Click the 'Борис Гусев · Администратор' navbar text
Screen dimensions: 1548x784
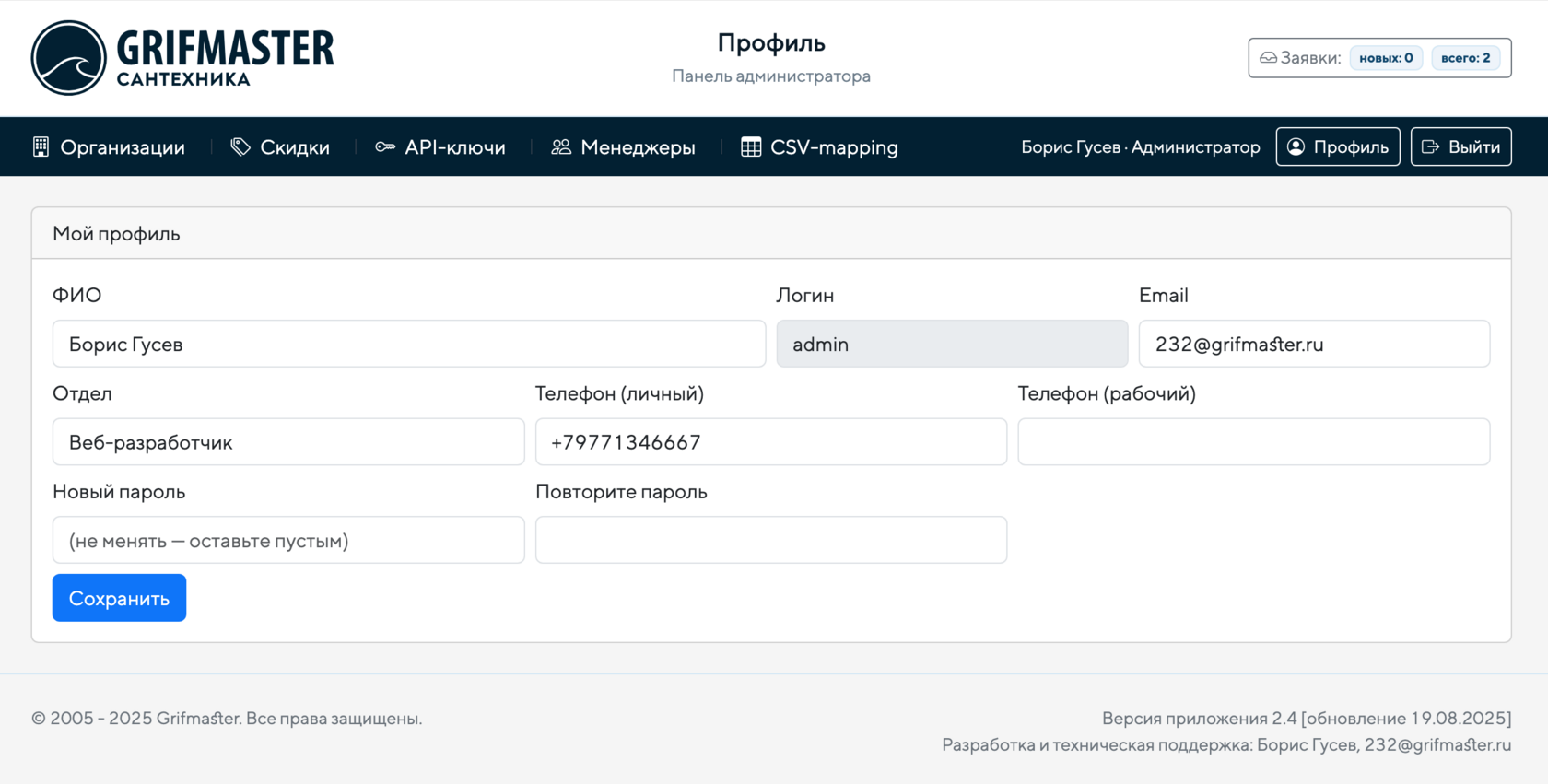click(1141, 147)
